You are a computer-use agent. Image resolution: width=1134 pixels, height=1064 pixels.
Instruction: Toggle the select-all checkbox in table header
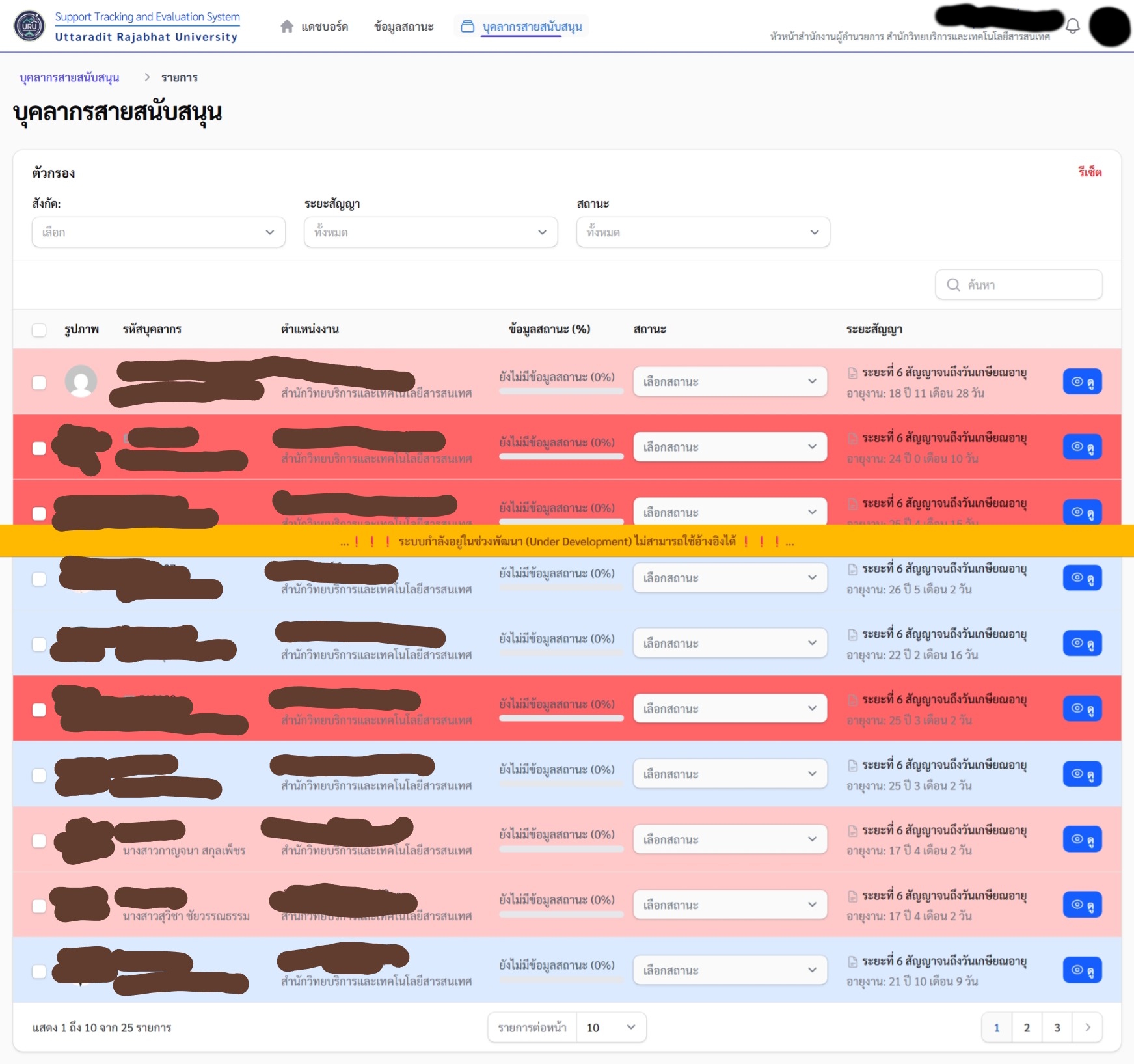[x=39, y=330]
